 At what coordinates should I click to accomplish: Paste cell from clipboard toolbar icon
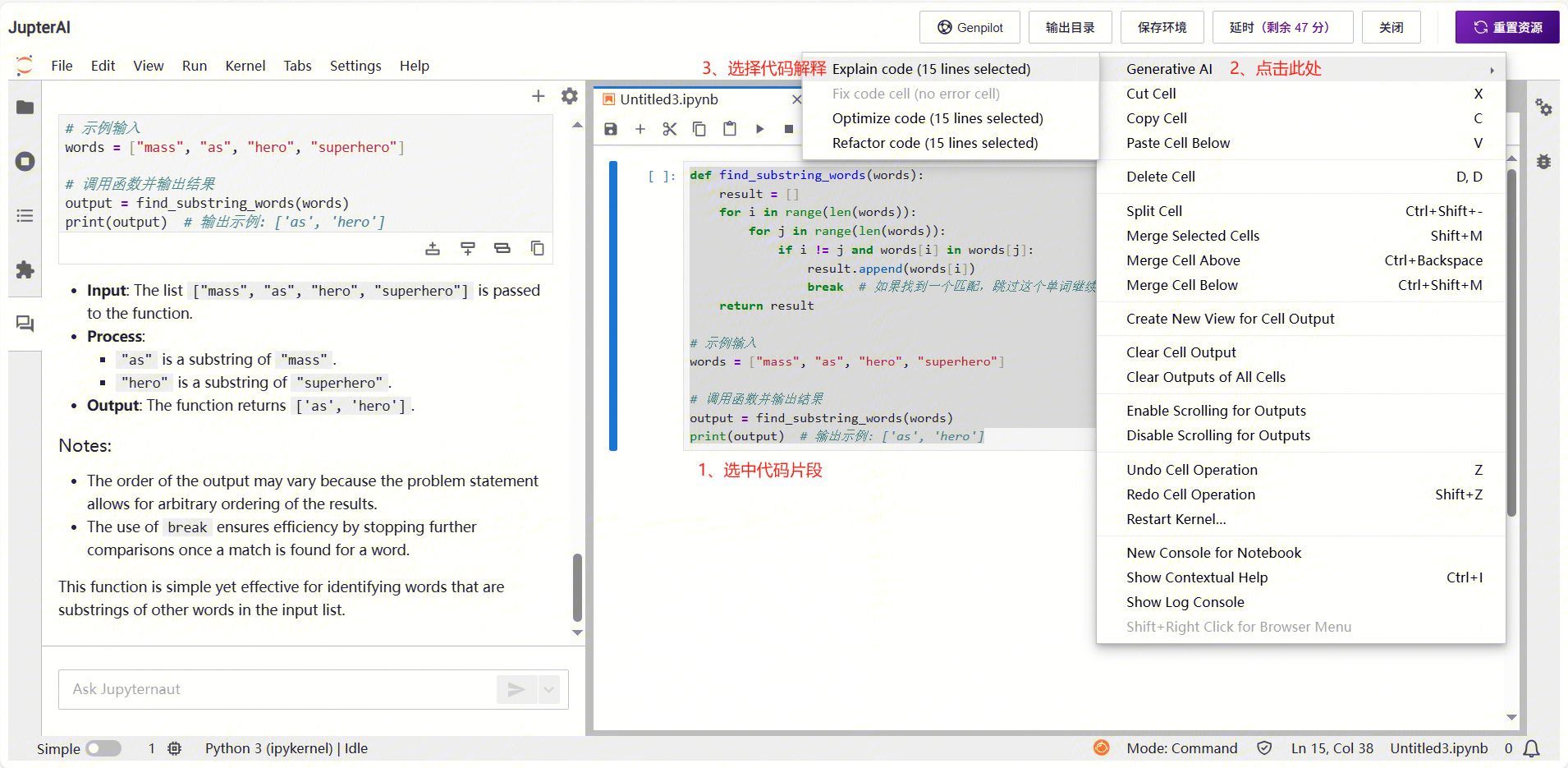pos(730,129)
